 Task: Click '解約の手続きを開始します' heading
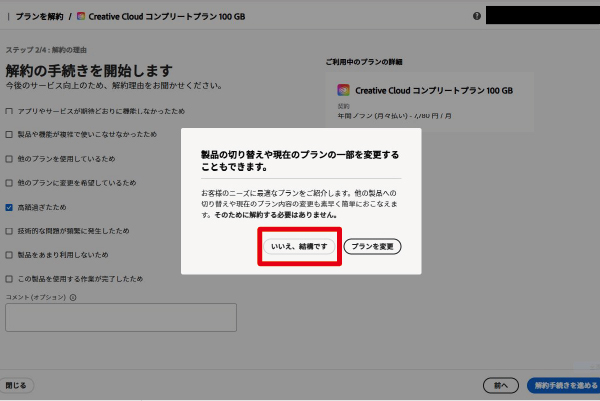[89, 71]
